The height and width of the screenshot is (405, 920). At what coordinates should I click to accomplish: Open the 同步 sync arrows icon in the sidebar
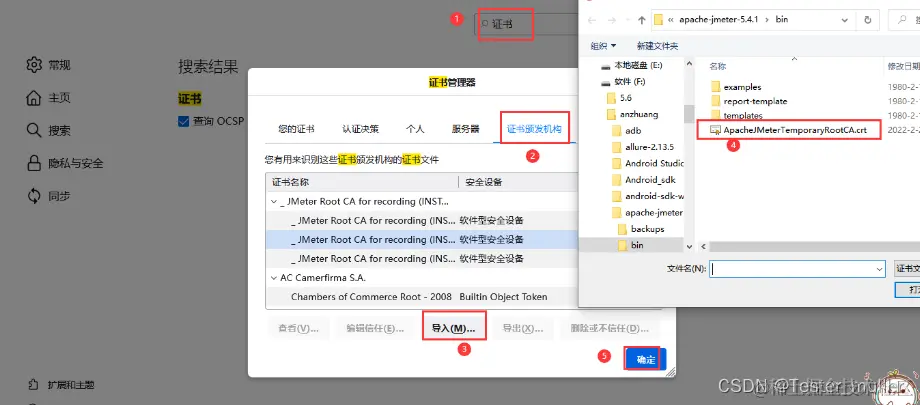tap(34, 196)
